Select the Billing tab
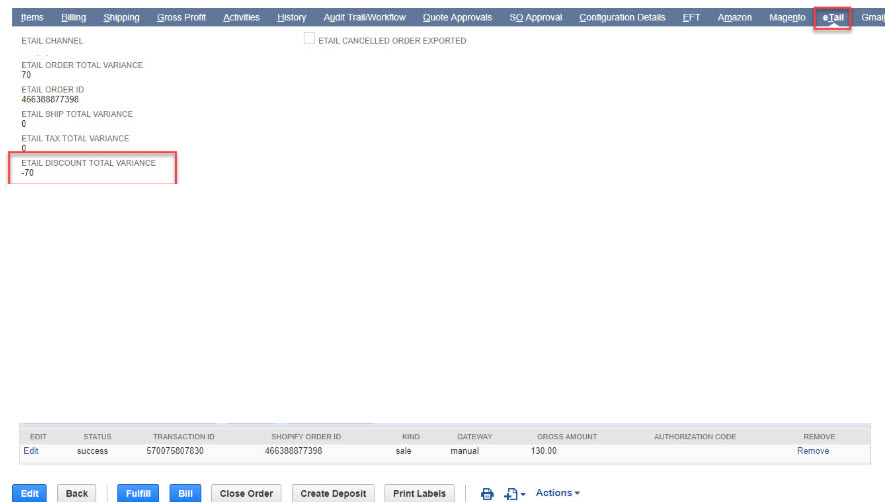Screen dimensions: 885x503 tap(73, 18)
